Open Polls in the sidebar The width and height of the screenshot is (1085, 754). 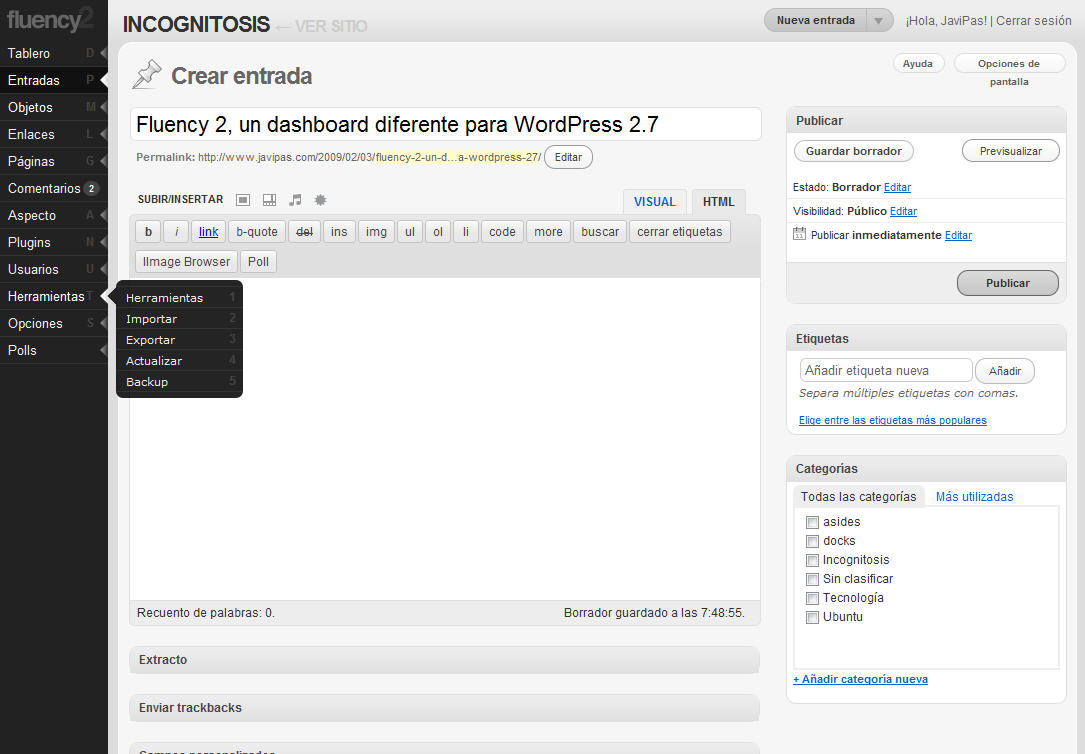tap(53, 350)
